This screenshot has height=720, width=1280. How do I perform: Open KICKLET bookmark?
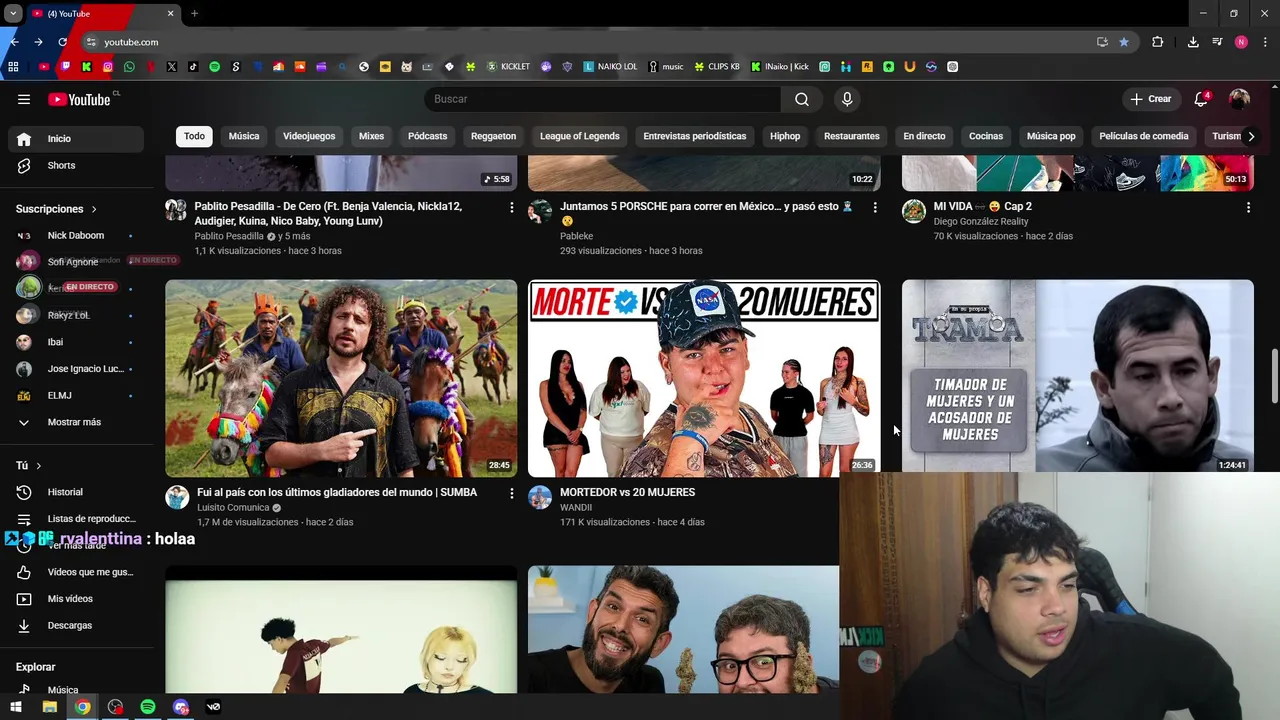click(x=508, y=67)
